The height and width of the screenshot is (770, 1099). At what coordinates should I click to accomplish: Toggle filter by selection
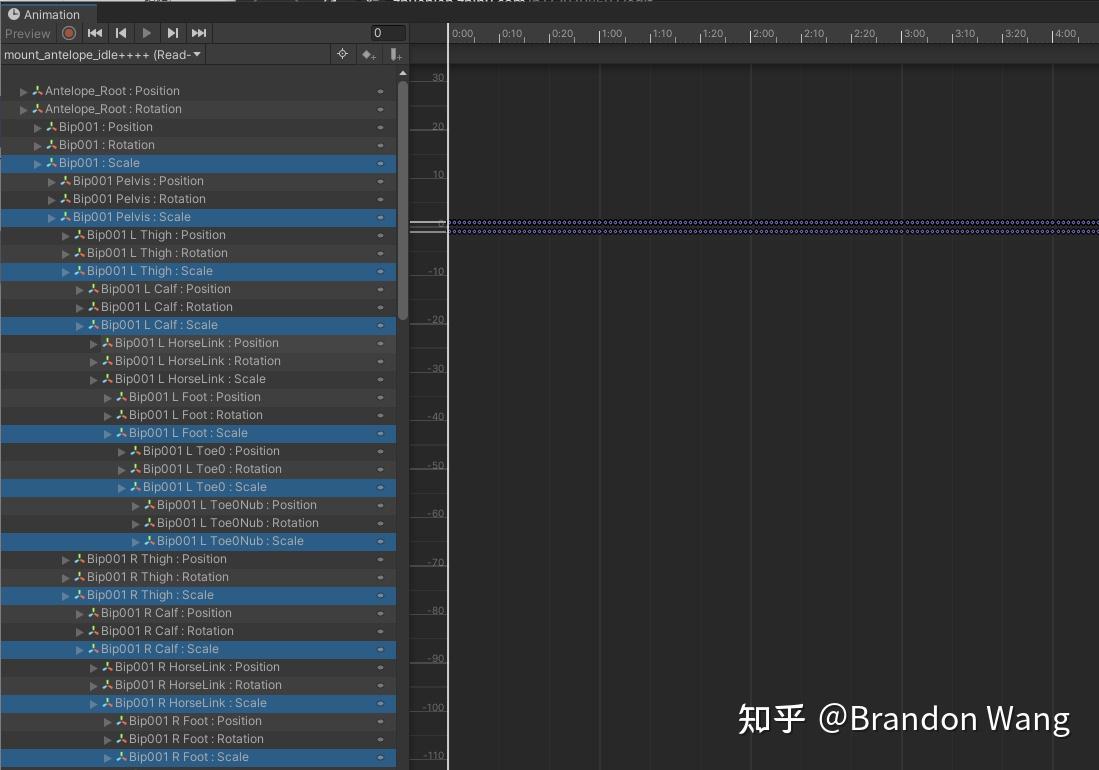point(343,54)
